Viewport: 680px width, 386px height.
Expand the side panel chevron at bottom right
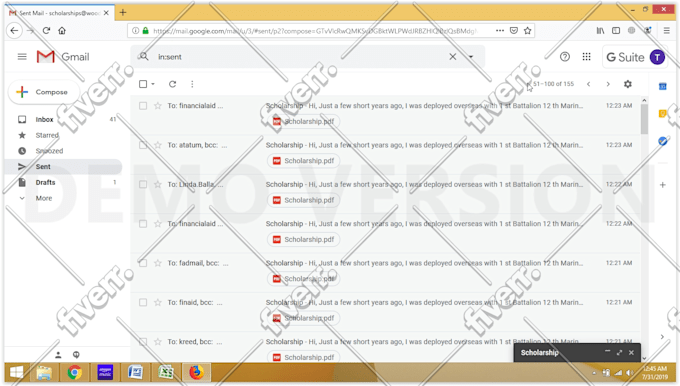click(662, 337)
